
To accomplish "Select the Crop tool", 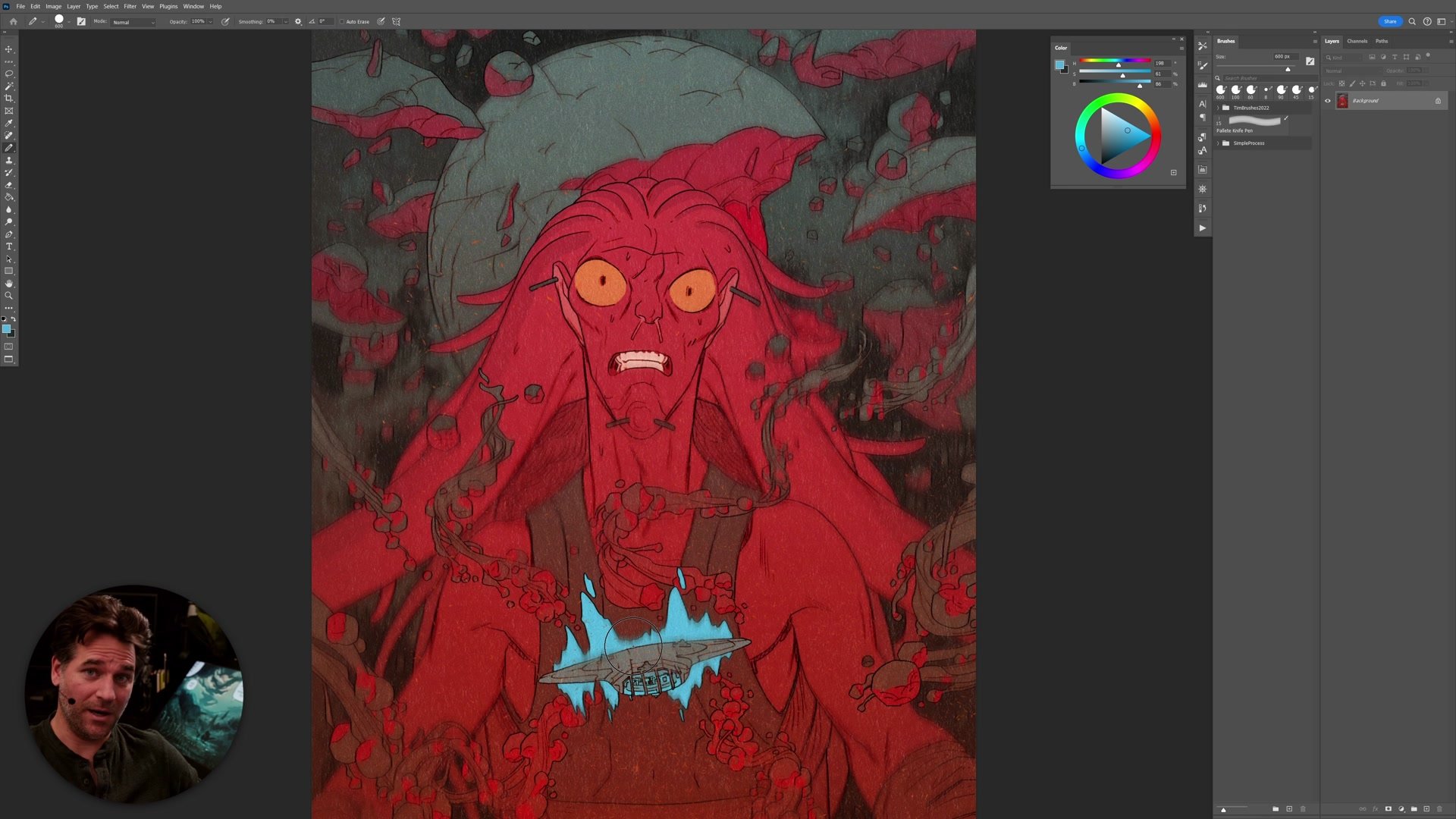I will (9, 99).
